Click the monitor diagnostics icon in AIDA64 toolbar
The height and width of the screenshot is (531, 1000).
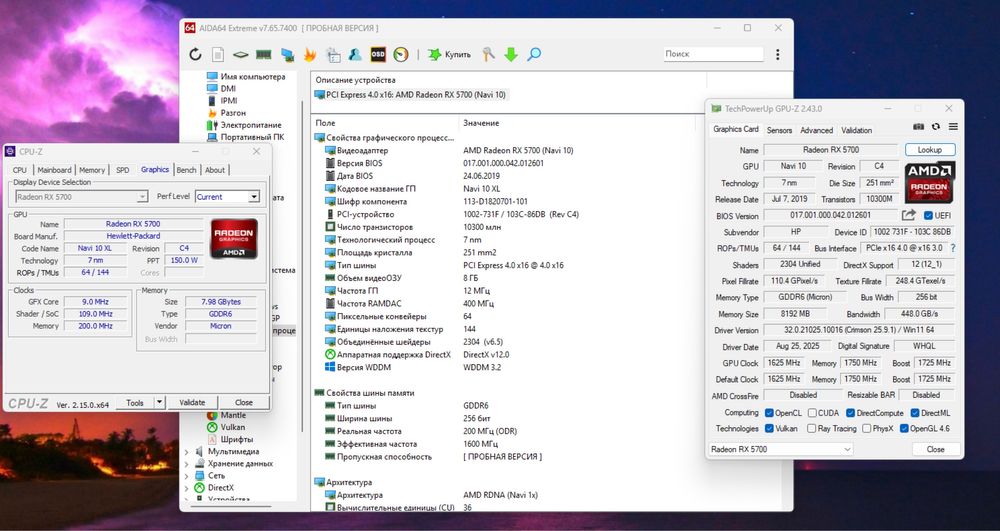(288, 55)
